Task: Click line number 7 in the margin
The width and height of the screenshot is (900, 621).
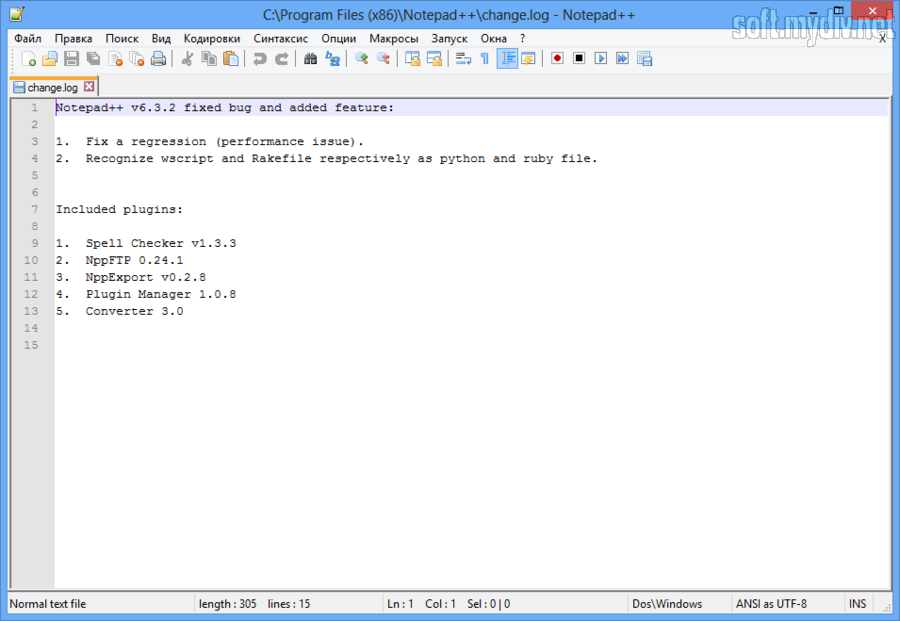Action: click(x=34, y=209)
